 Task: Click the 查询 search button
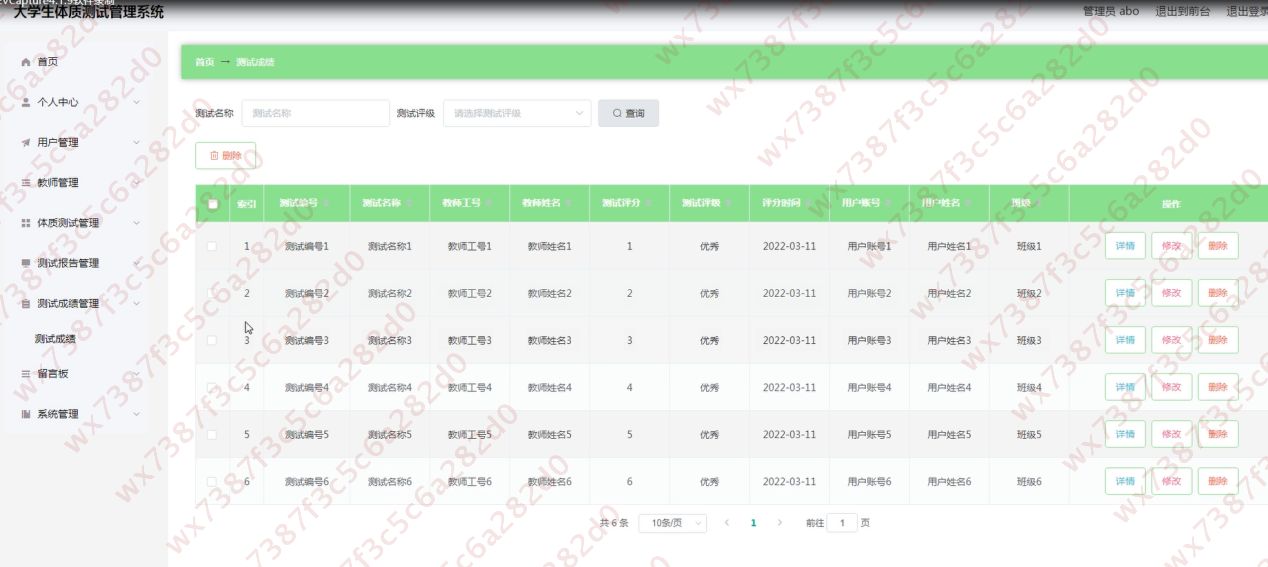click(628, 114)
